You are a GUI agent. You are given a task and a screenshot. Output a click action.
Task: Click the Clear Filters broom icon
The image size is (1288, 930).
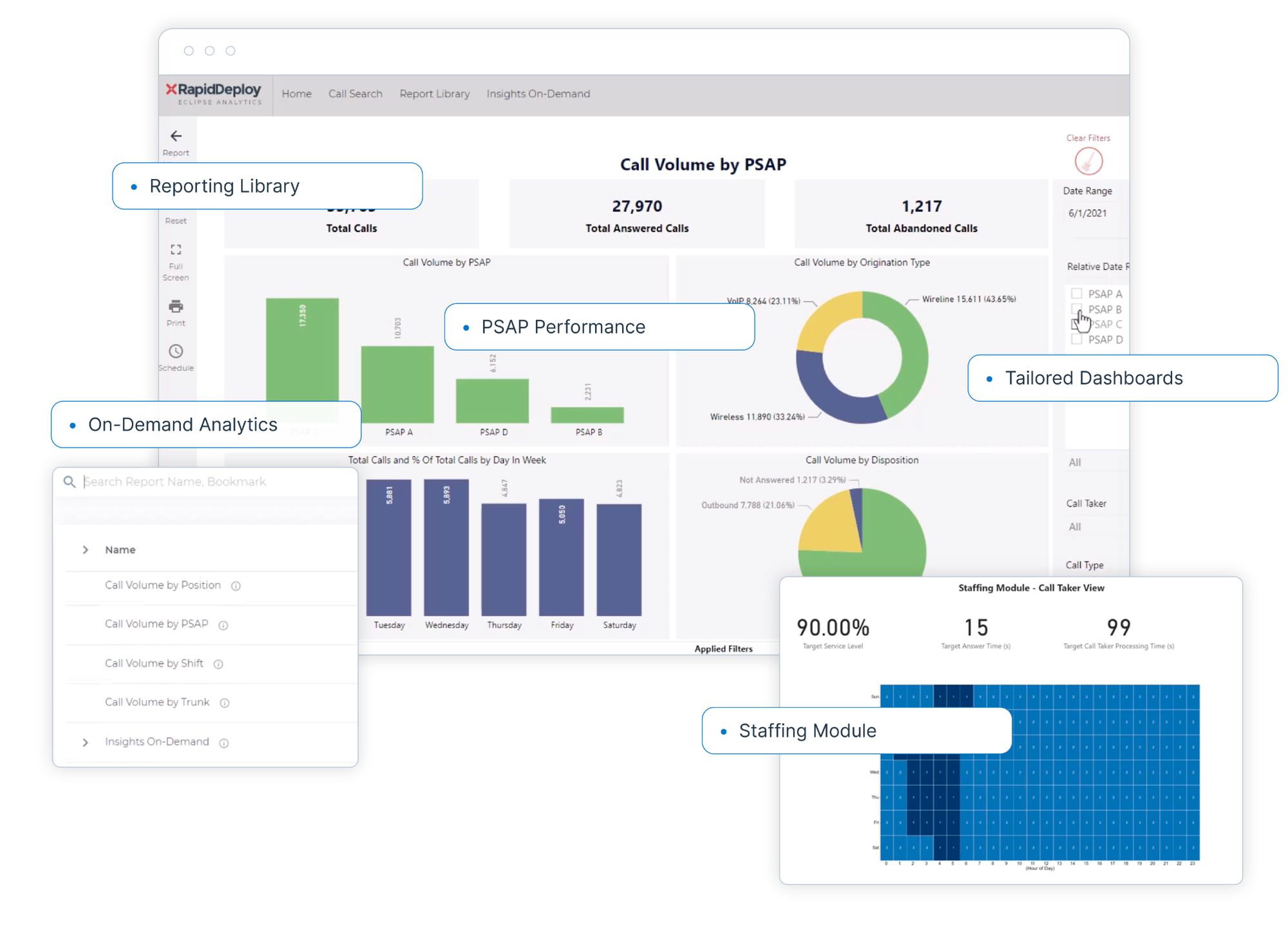(x=1088, y=161)
